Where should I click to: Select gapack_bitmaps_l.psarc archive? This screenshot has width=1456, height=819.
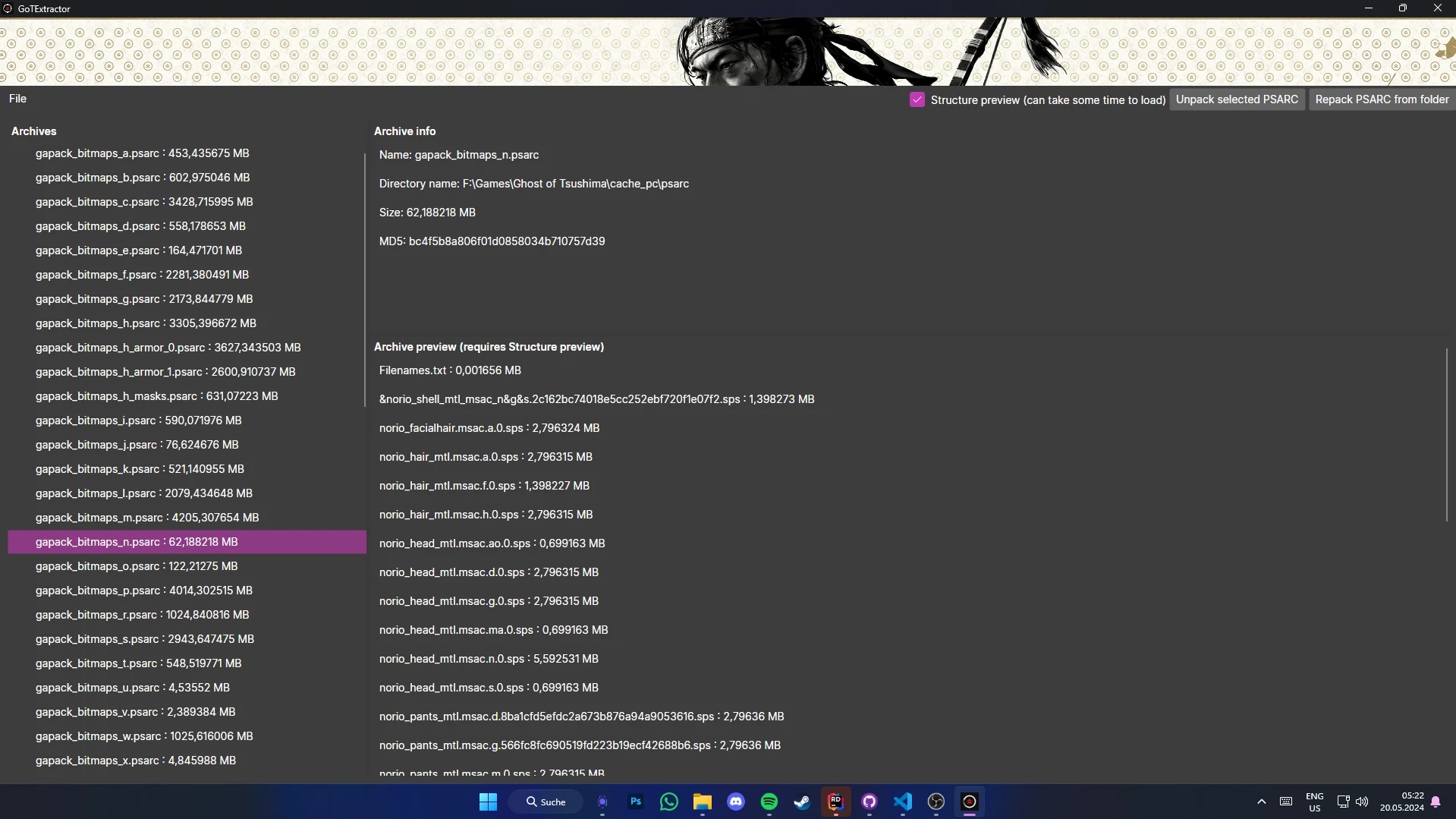coord(187,493)
